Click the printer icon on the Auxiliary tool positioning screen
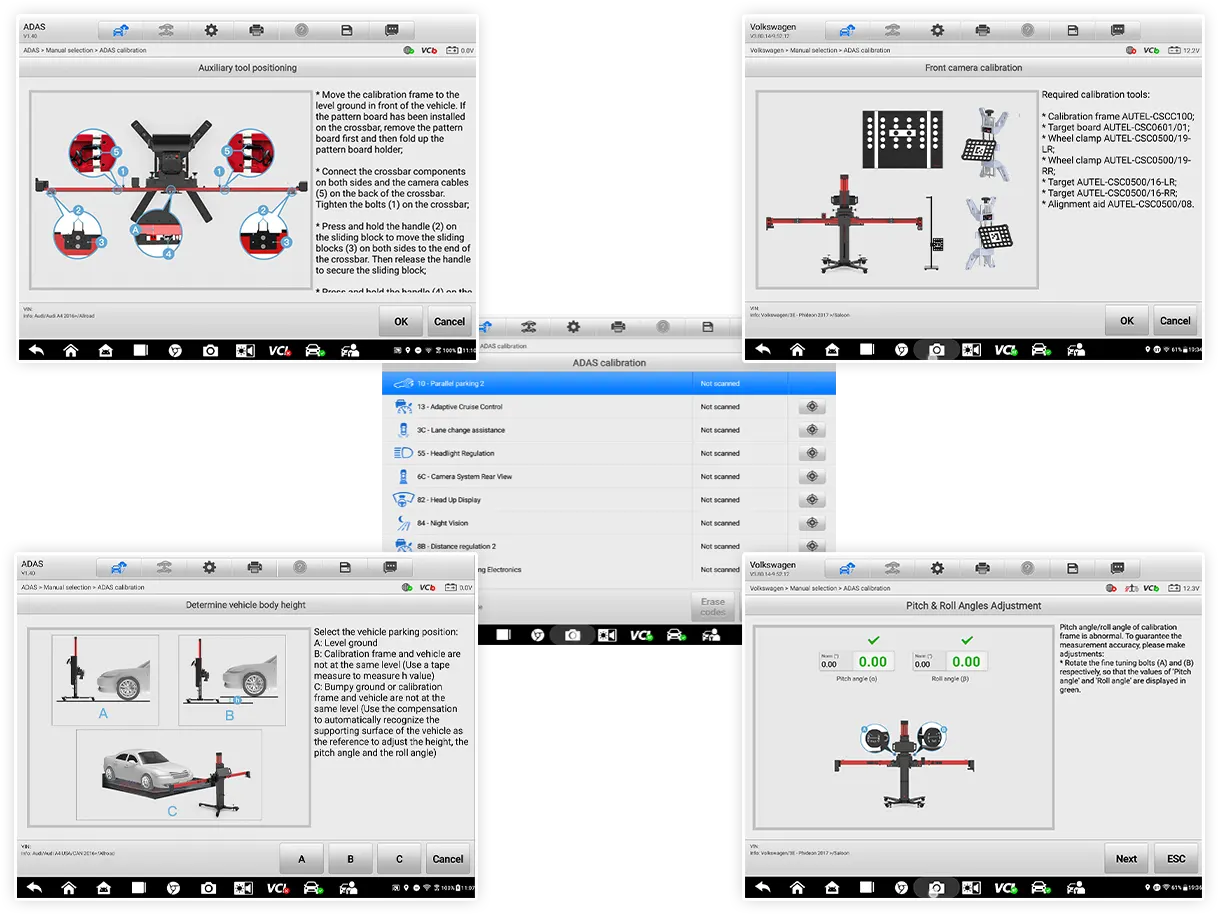1220x916 pixels. [x=256, y=30]
